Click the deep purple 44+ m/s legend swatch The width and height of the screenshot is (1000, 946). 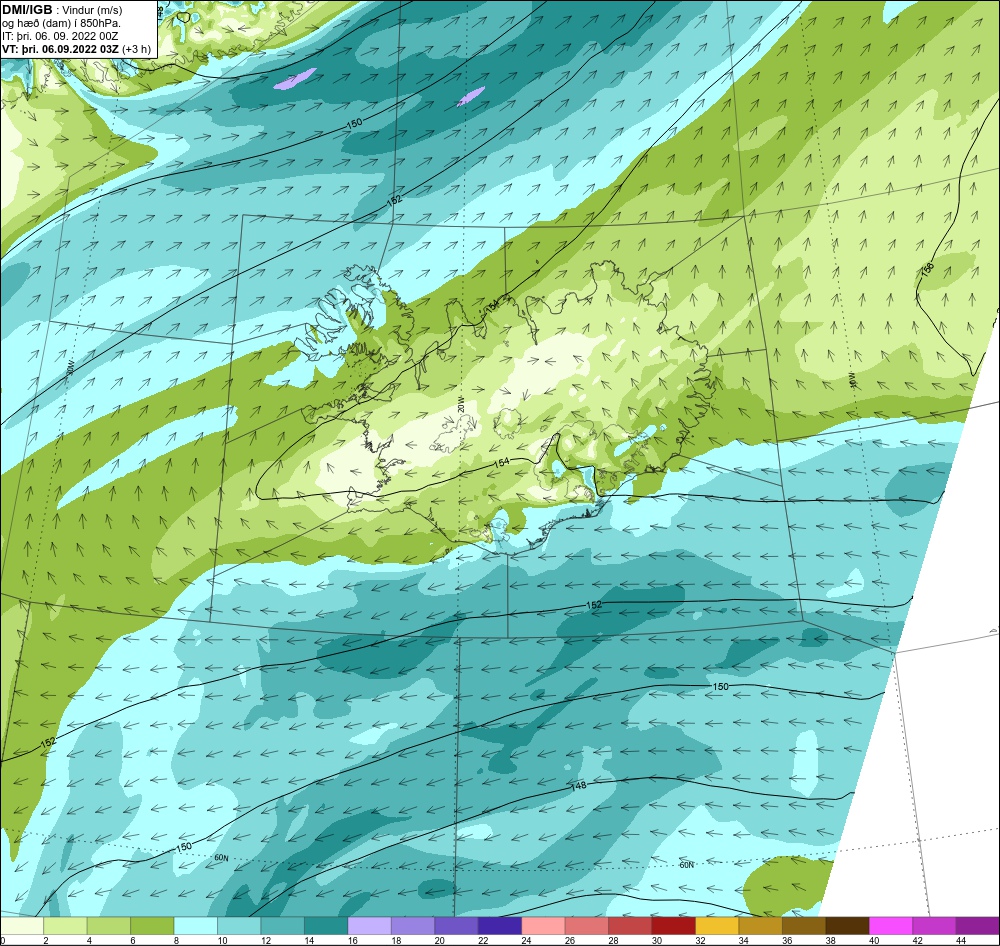[978, 926]
